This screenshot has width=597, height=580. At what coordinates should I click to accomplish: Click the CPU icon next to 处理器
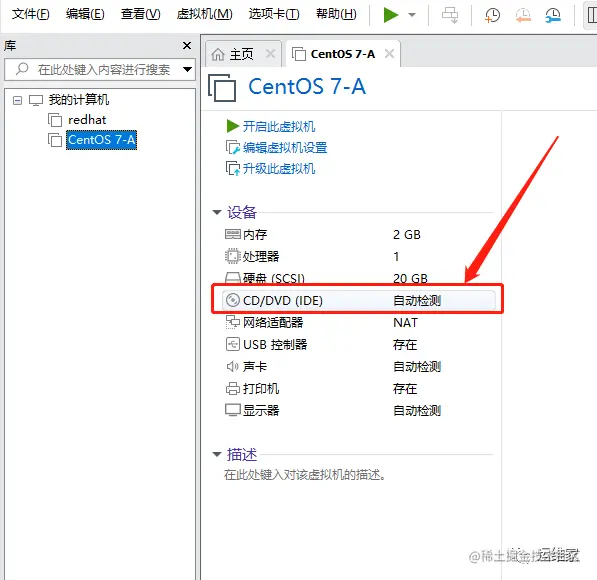point(233,256)
